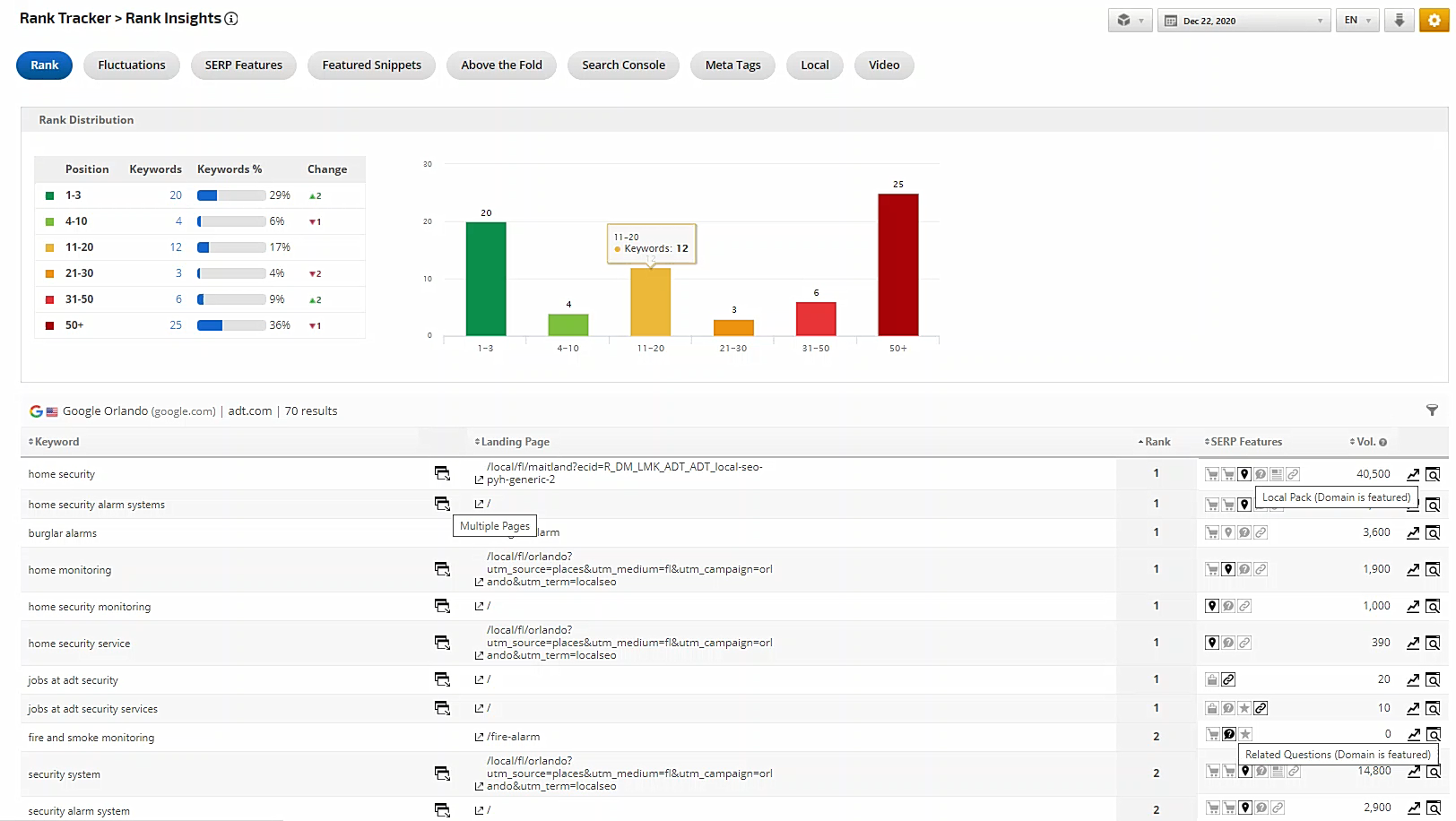The width and height of the screenshot is (1456, 821).
Task: Open multiple pages icon for home security
Action: coord(442,473)
